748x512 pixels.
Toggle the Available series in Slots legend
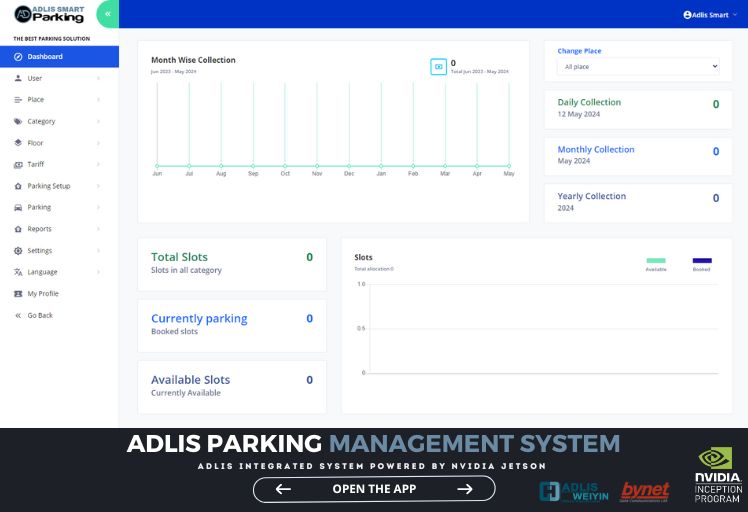656,262
